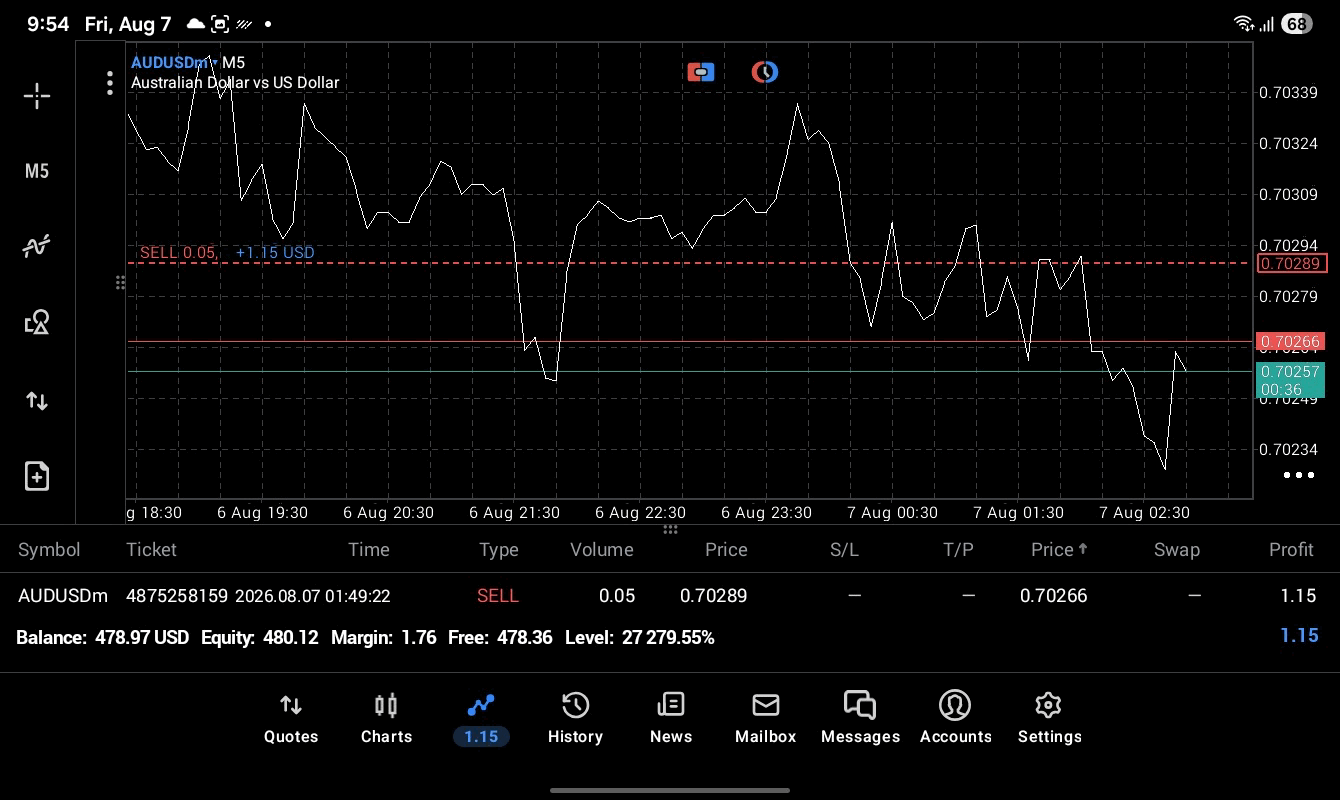
Task: Open the History tab
Action: [575, 719]
